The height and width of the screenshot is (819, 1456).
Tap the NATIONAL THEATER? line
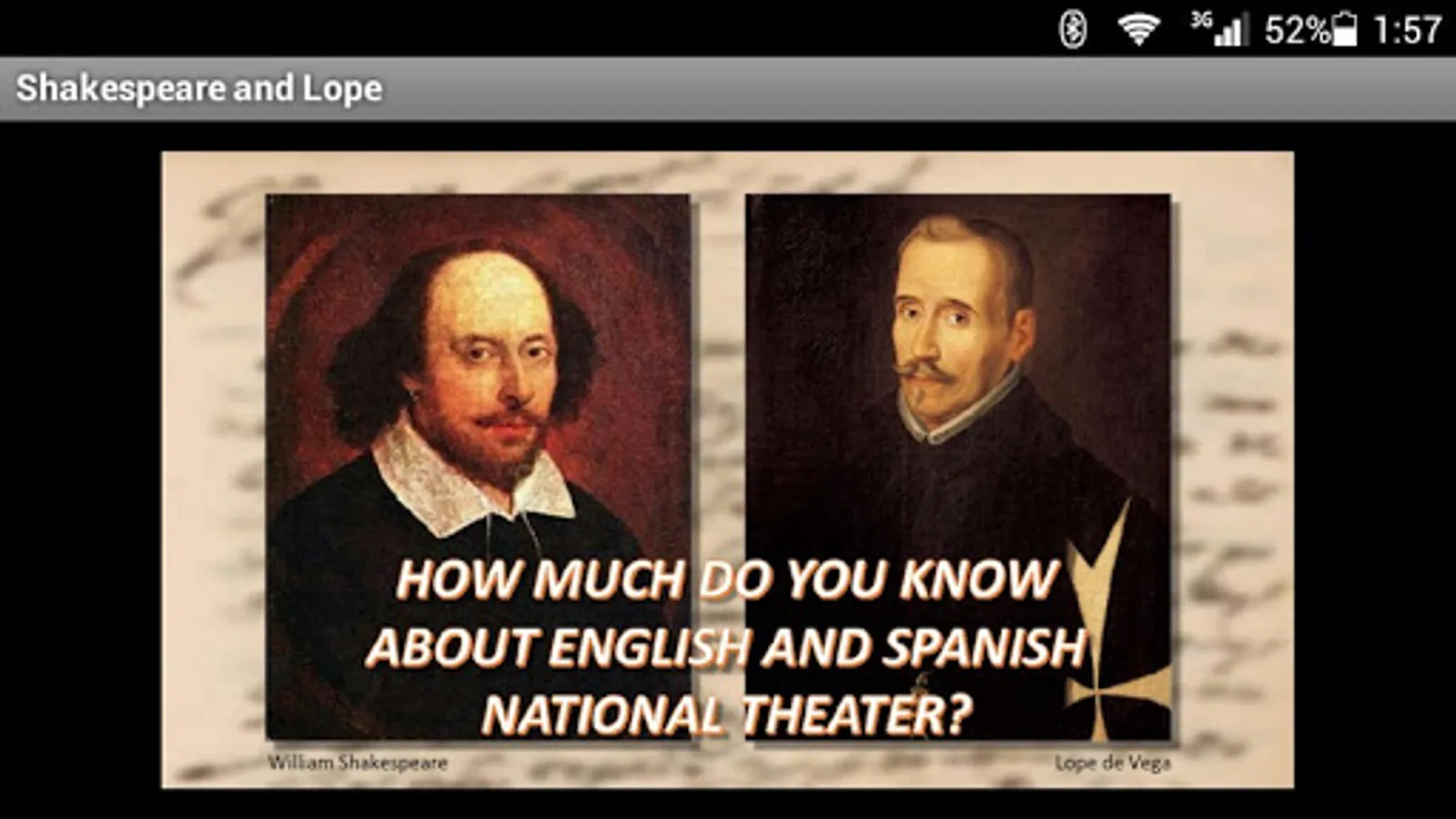(727, 714)
